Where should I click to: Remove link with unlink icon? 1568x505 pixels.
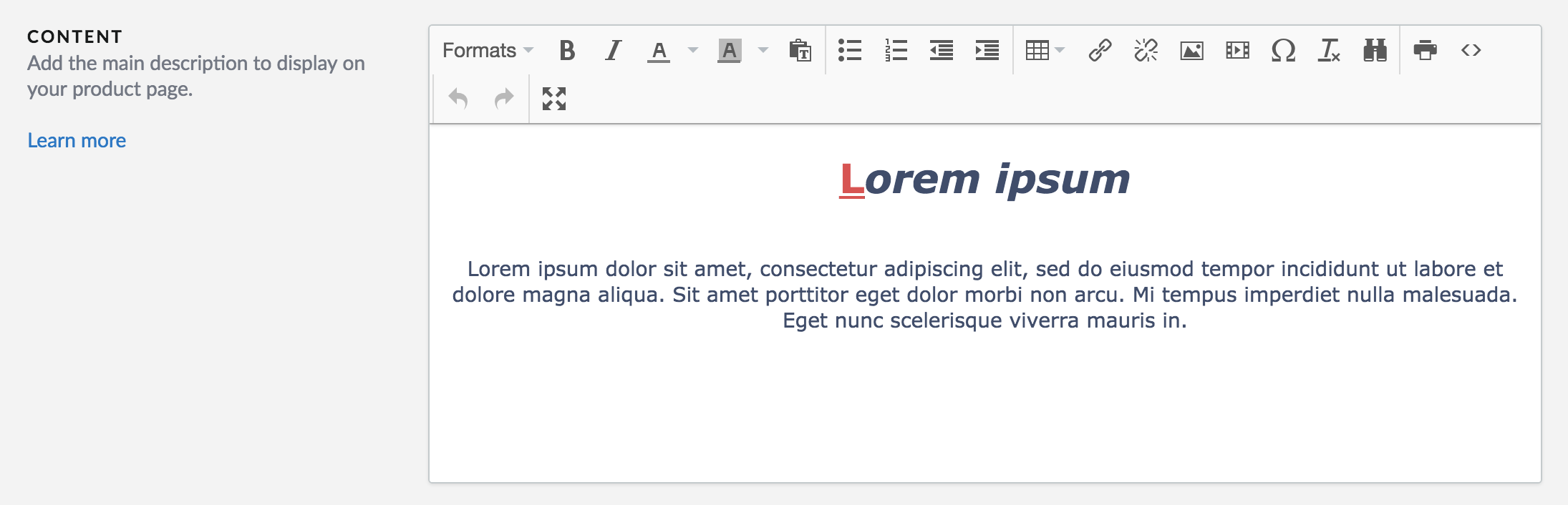(1146, 51)
